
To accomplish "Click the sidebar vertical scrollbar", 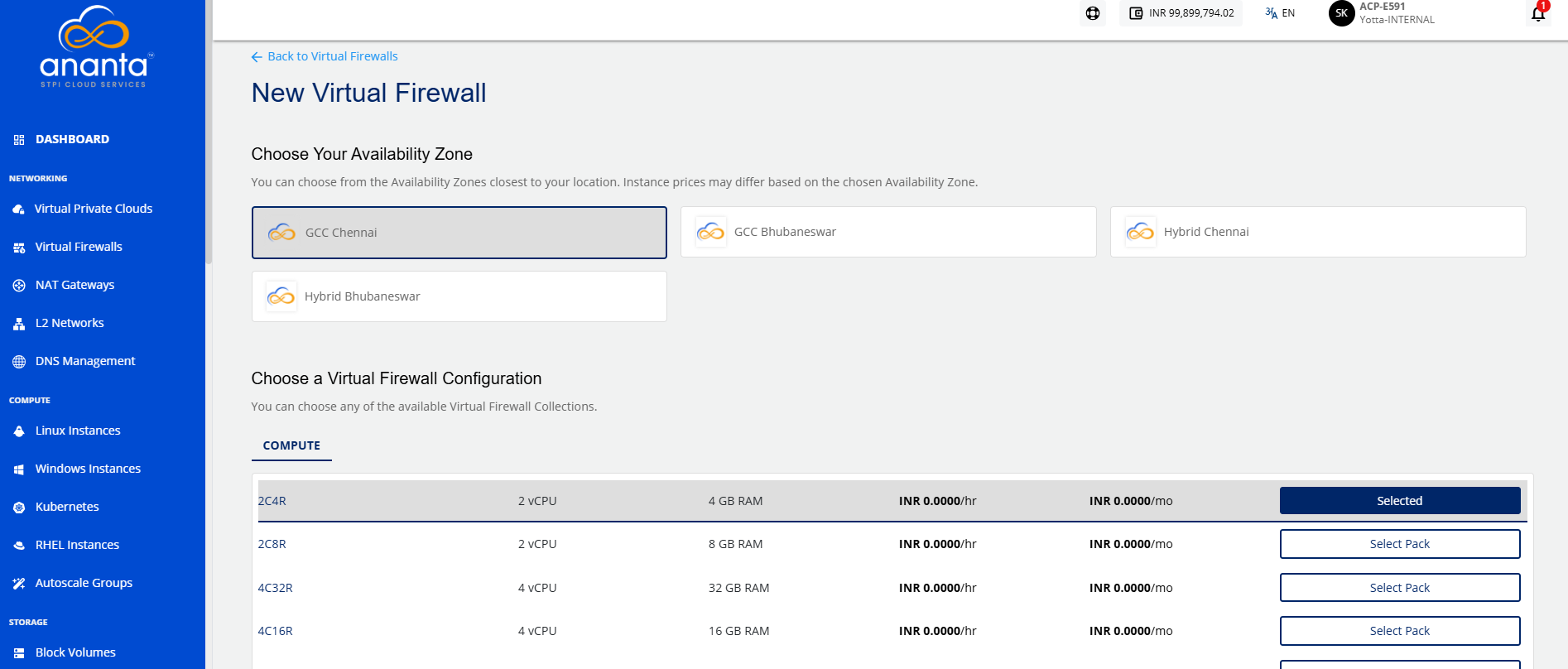I will click(209, 132).
